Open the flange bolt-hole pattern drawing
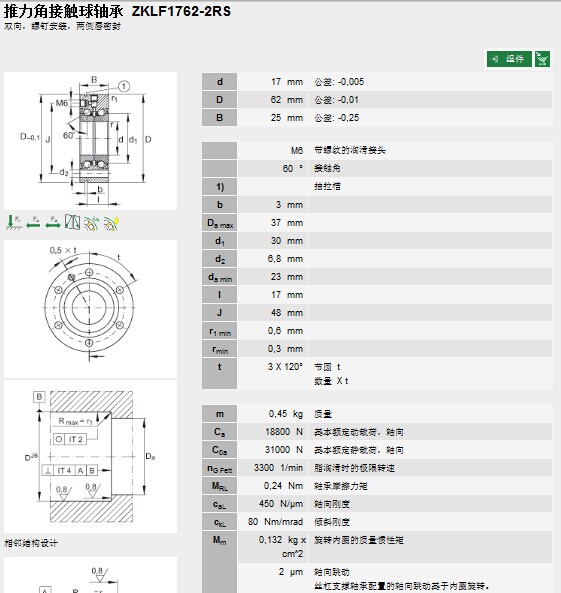This screenshot has height=593, width=561. [90, 309]
